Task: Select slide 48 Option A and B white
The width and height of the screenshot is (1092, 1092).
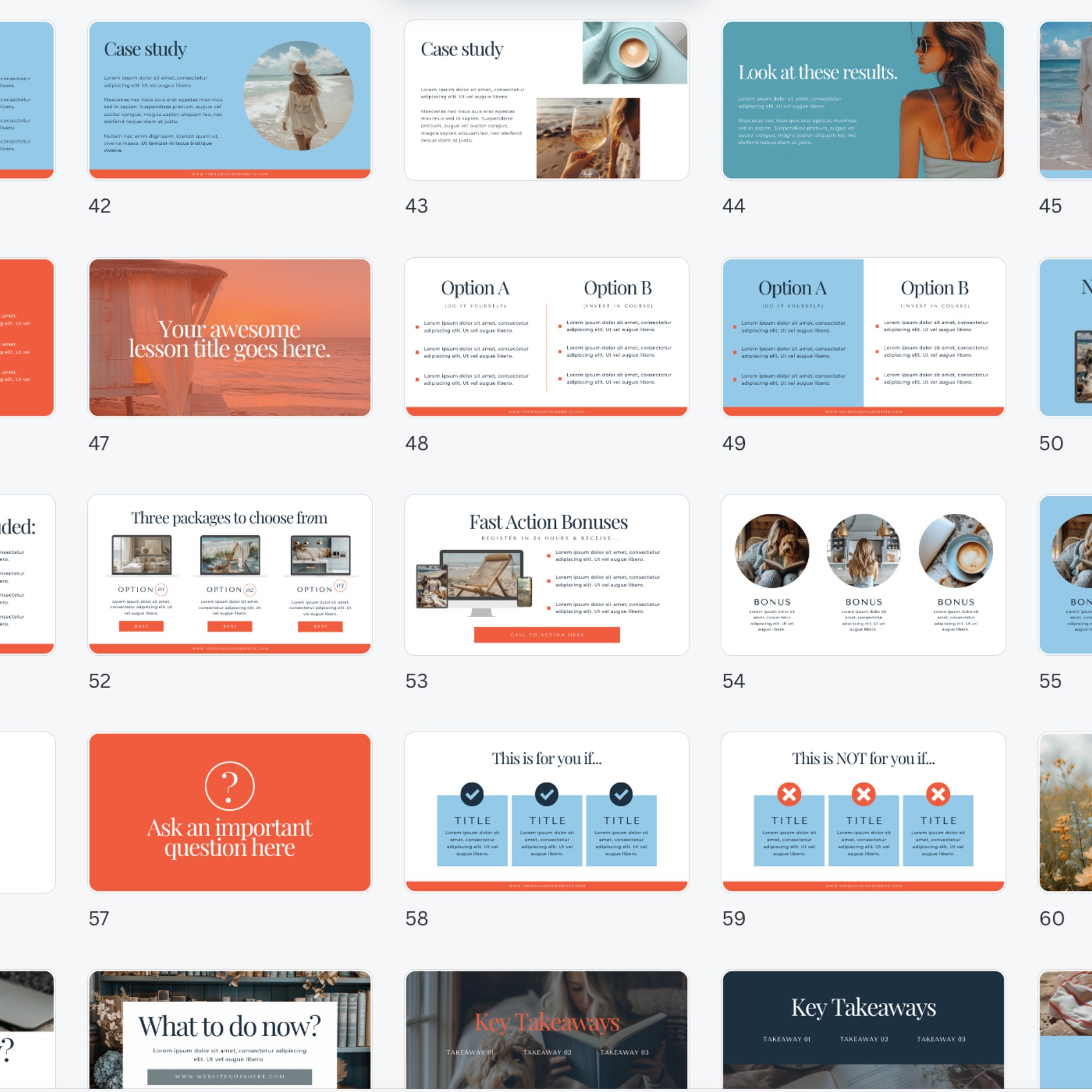Action: (547, 337)
